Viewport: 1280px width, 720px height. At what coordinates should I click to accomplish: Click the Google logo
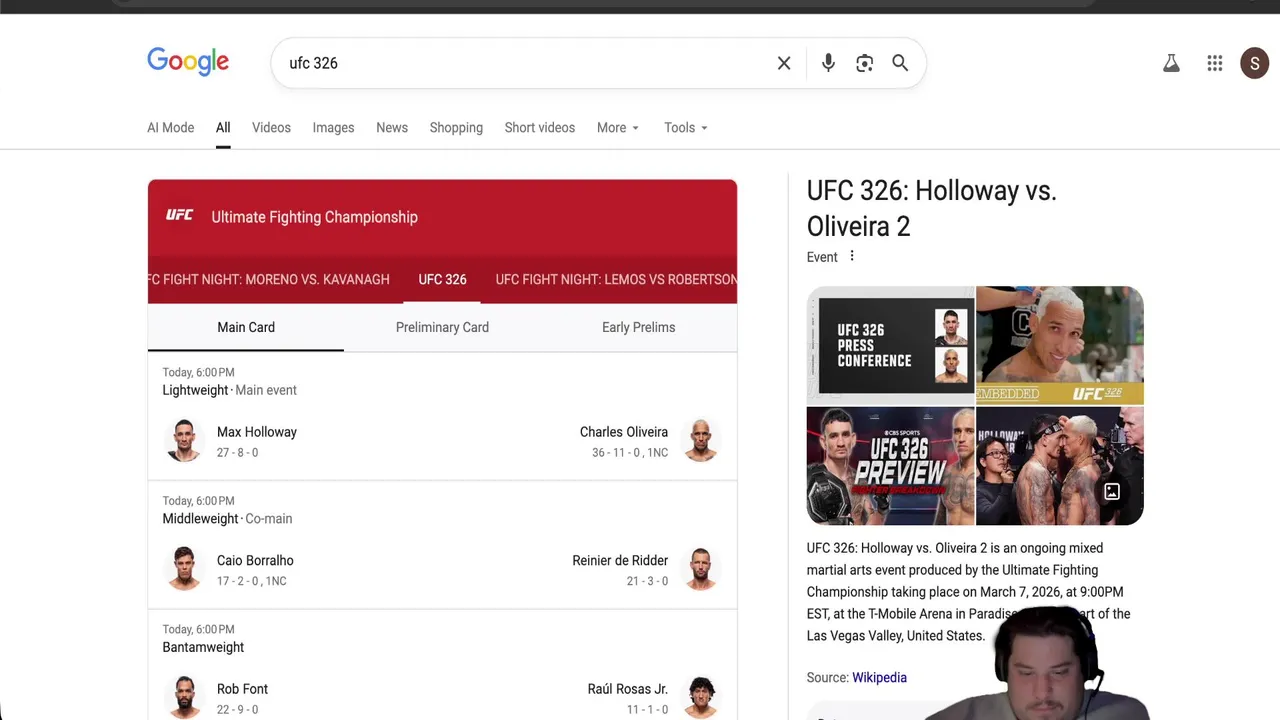(188, 62)
